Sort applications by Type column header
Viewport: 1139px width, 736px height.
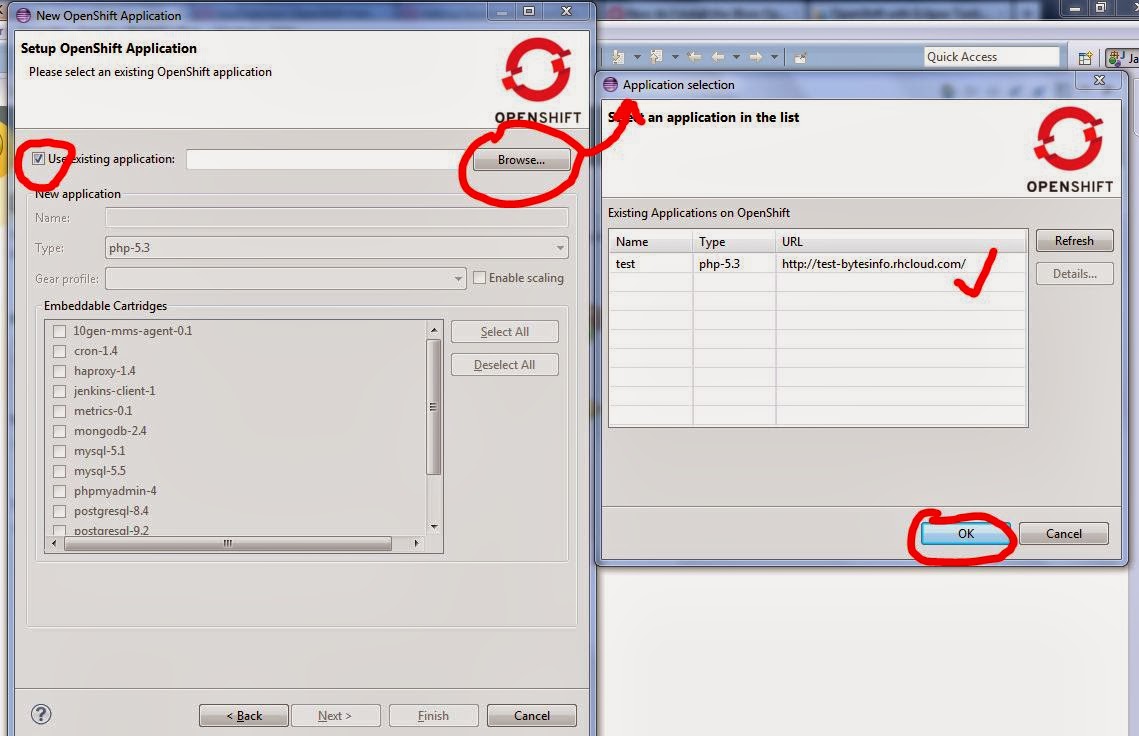734,241
